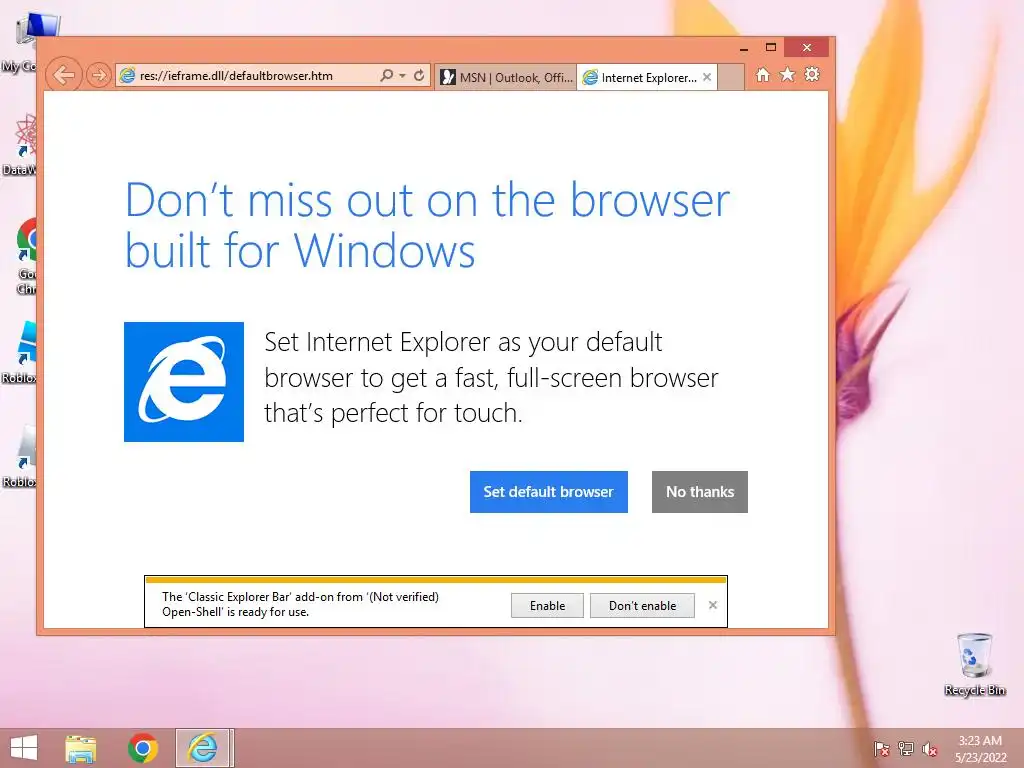Close the Internet Explorer tab
The width and height of the screenshot is (1024, 768).
[x=707, y=77]
